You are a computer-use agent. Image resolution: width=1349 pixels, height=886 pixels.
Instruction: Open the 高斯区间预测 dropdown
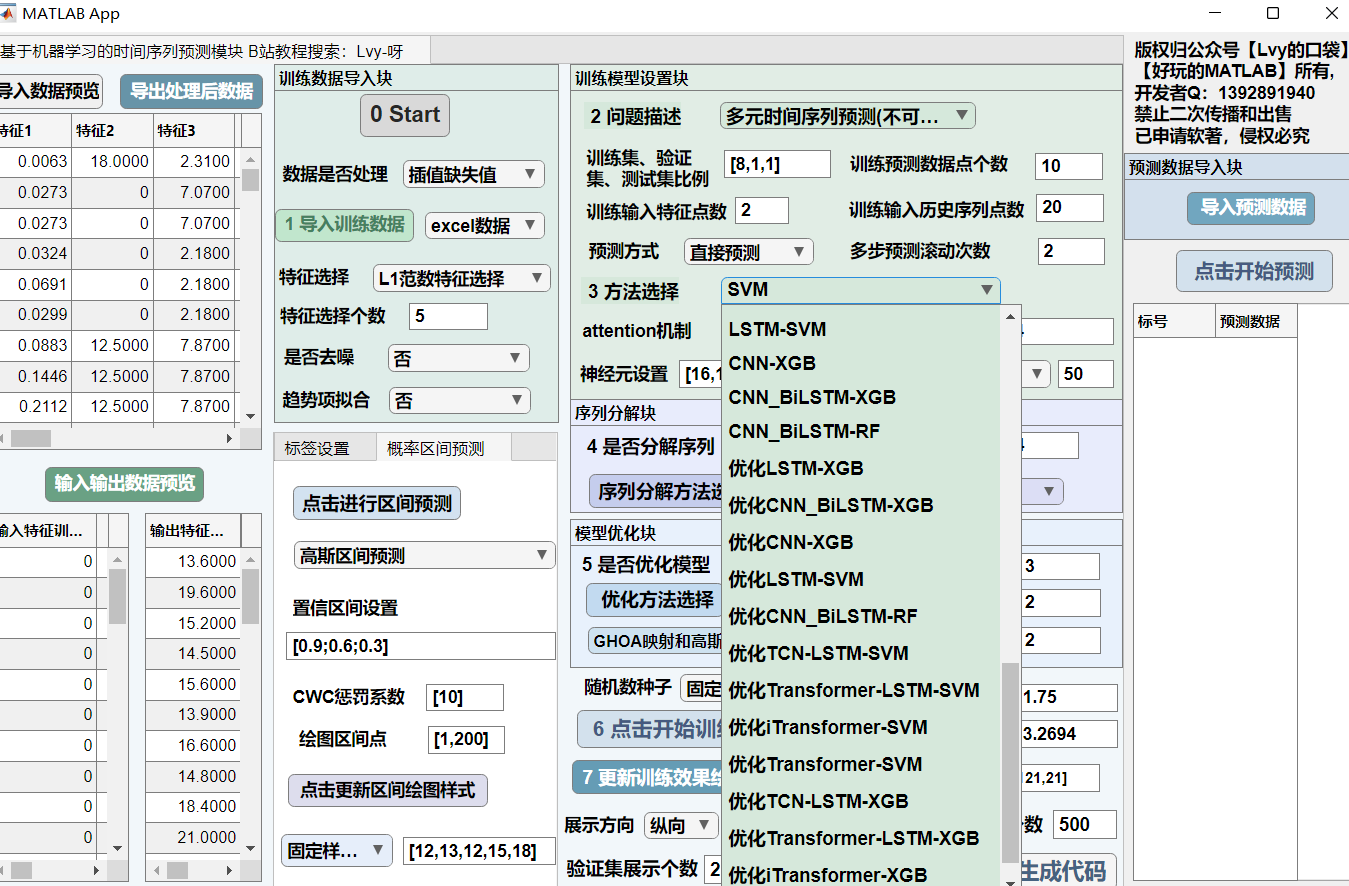click(x=424, y=556)
